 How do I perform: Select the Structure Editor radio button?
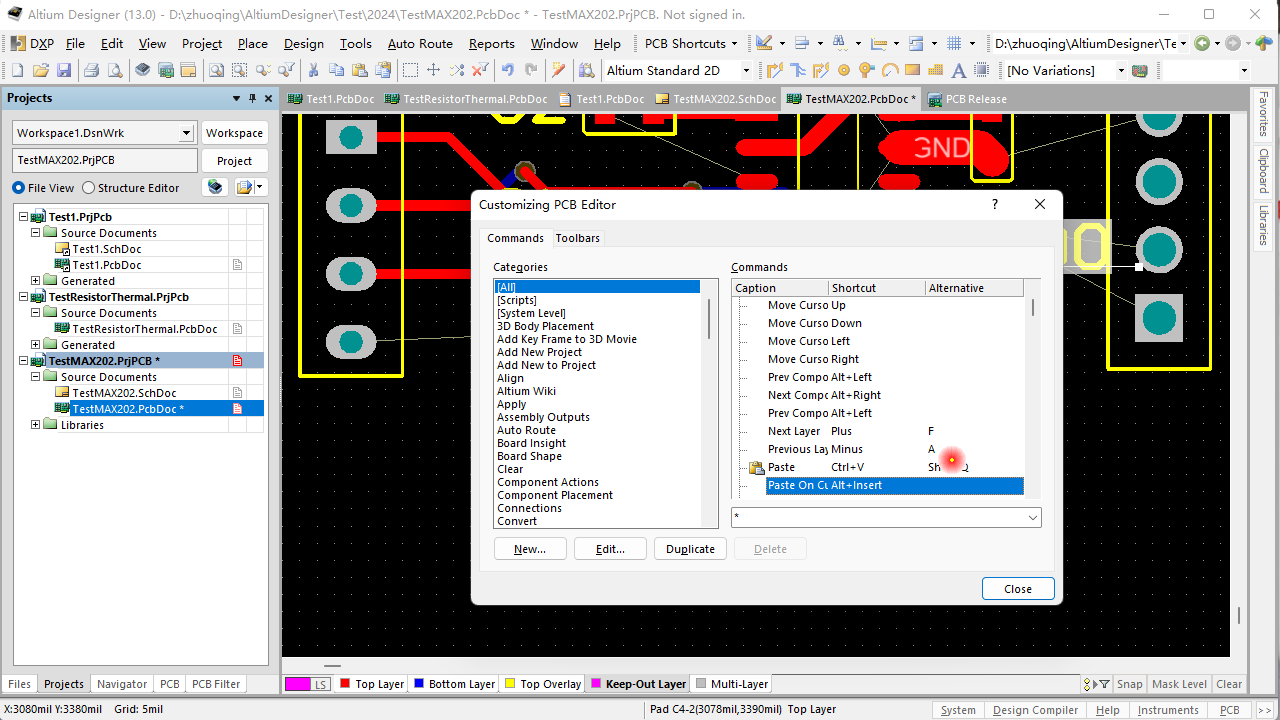tap(89, 187)
